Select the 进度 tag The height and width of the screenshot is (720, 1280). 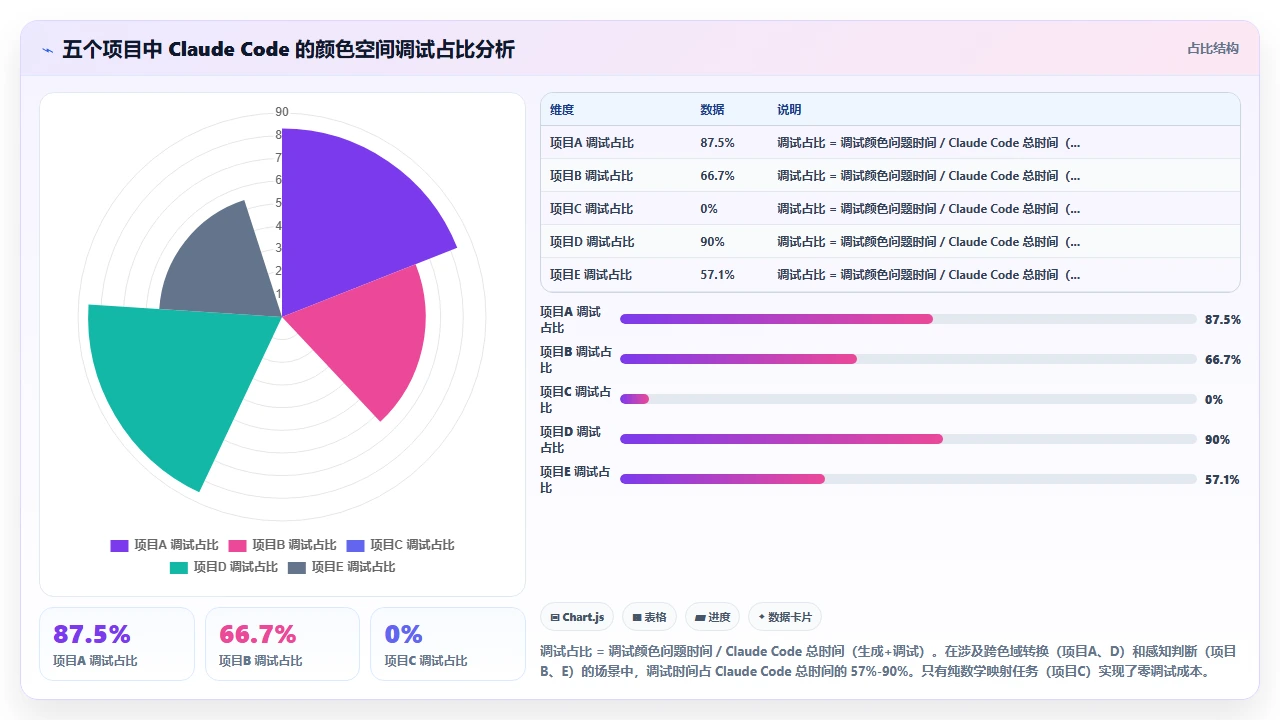click(x=712, y=617)
